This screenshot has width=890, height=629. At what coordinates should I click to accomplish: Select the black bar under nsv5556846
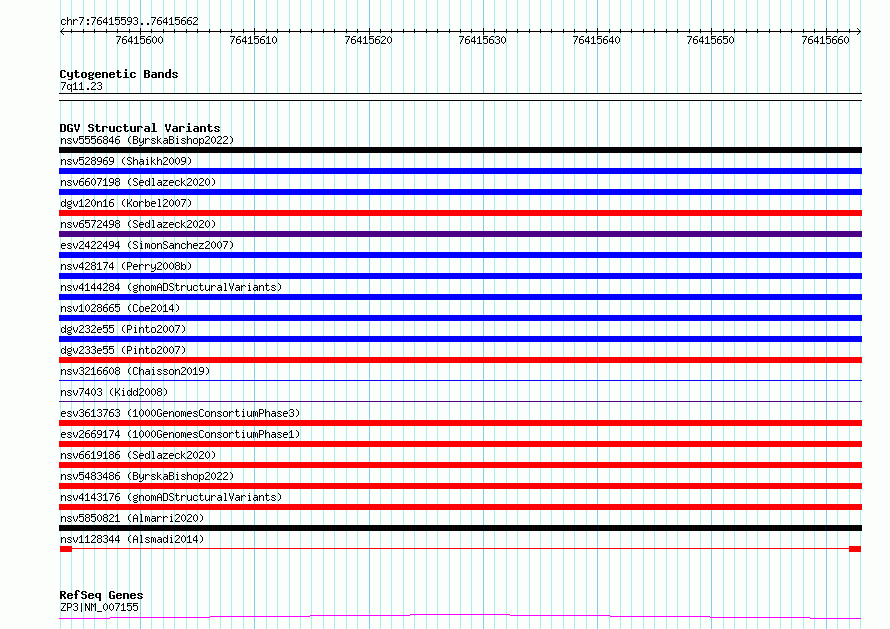460,150
